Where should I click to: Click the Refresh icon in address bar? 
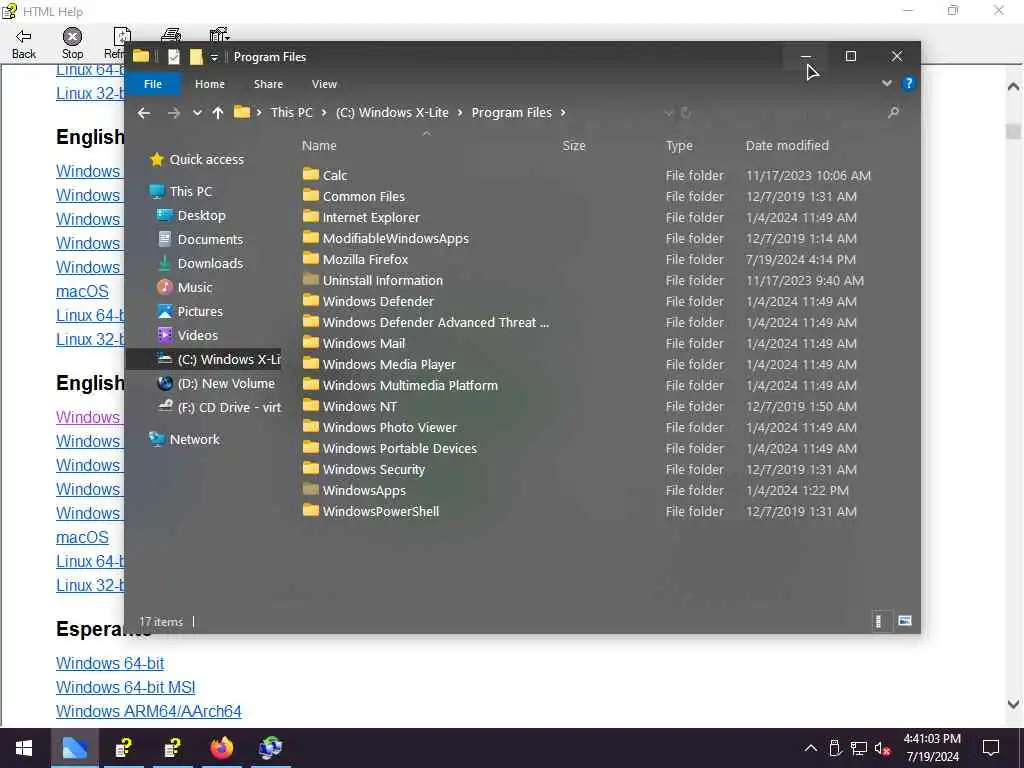coord(686,113)
